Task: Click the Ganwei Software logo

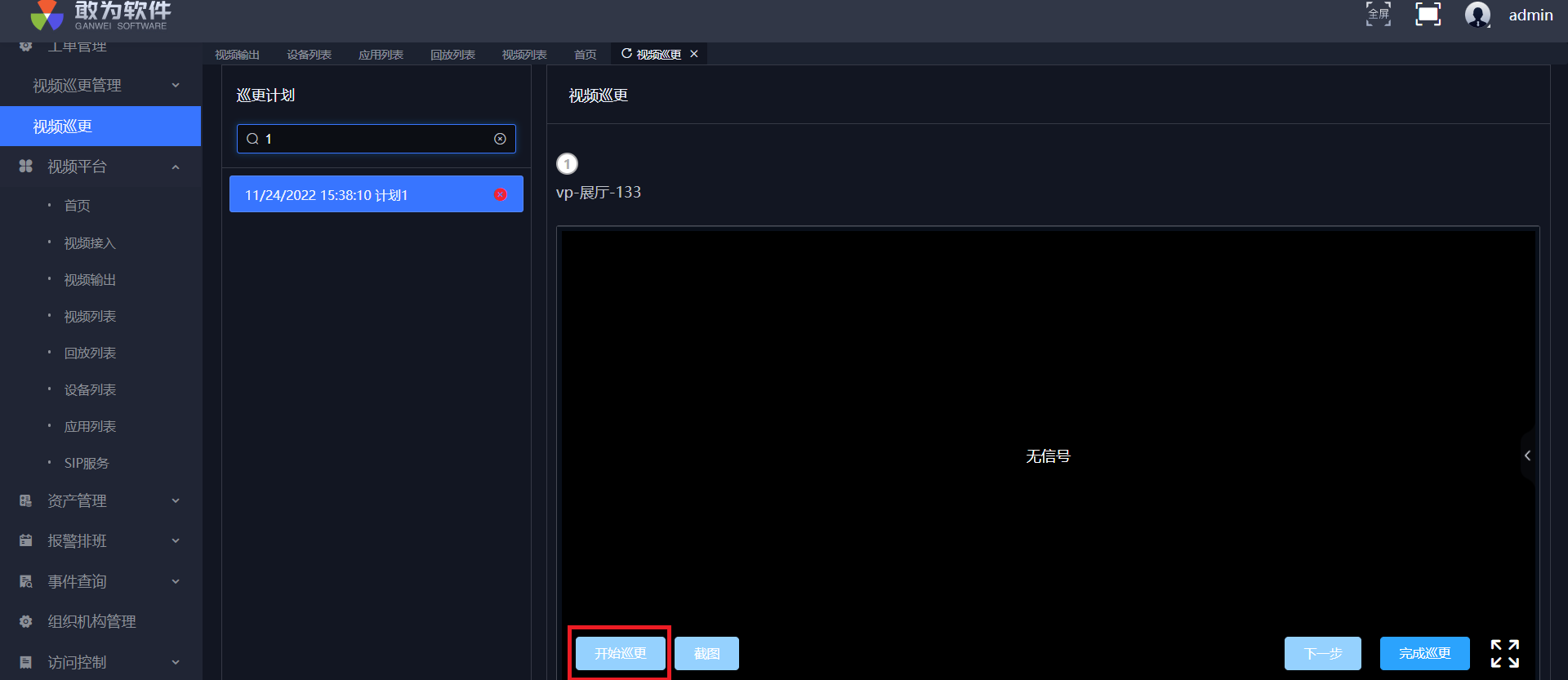Action: (x=100, y=16)
